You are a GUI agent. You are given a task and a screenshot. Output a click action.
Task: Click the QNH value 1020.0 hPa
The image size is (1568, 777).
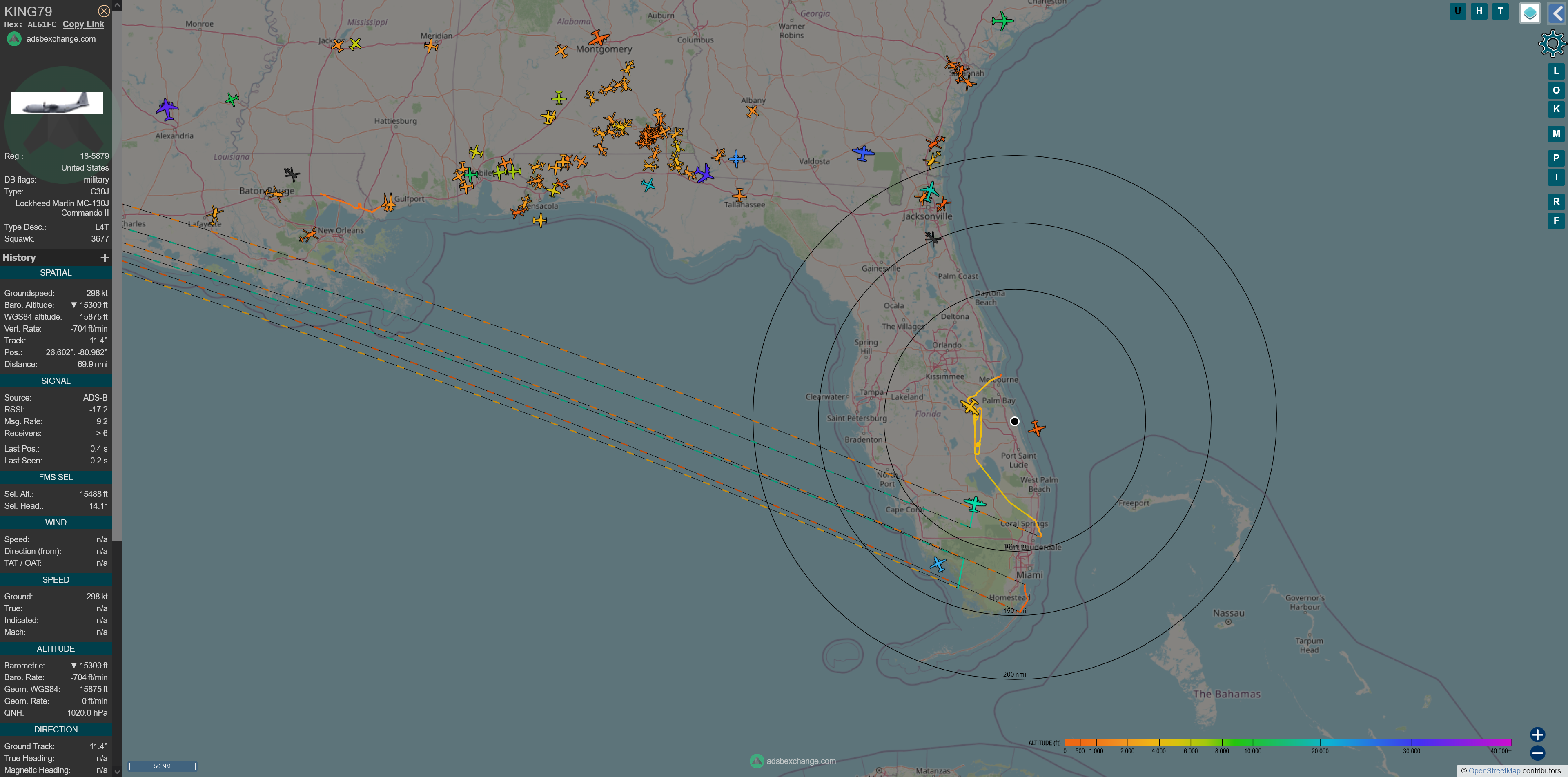pos(87,713)
